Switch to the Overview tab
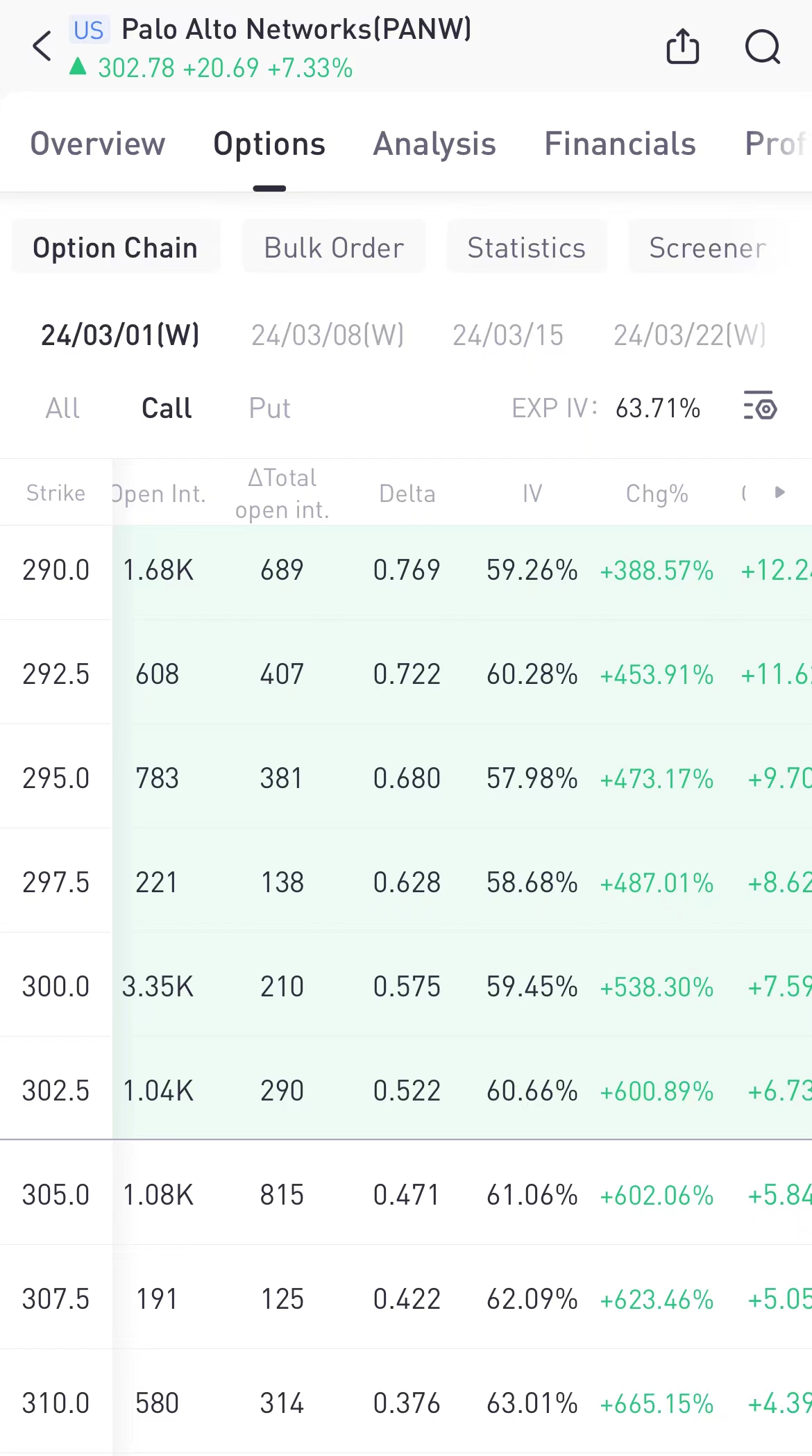 (x=98, y=144)
